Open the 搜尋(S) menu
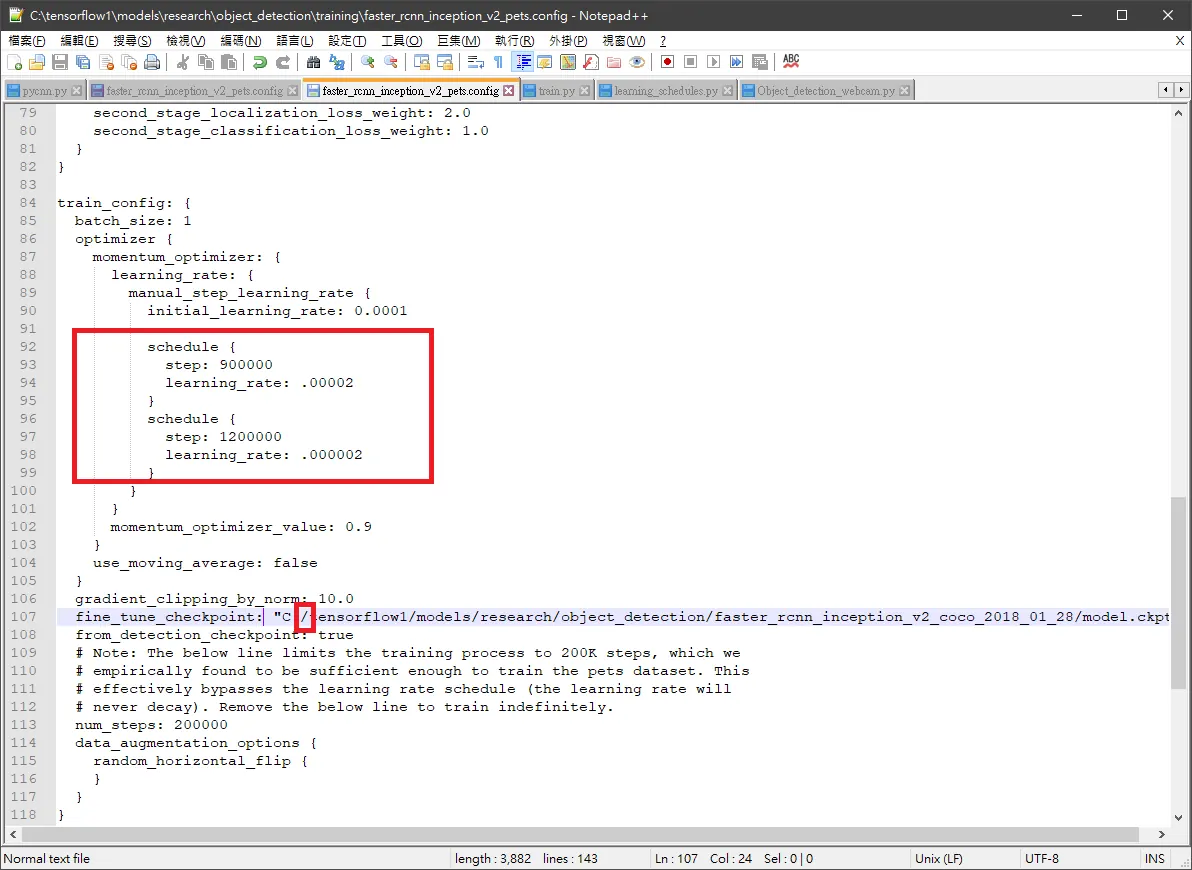 coord(132,40)
